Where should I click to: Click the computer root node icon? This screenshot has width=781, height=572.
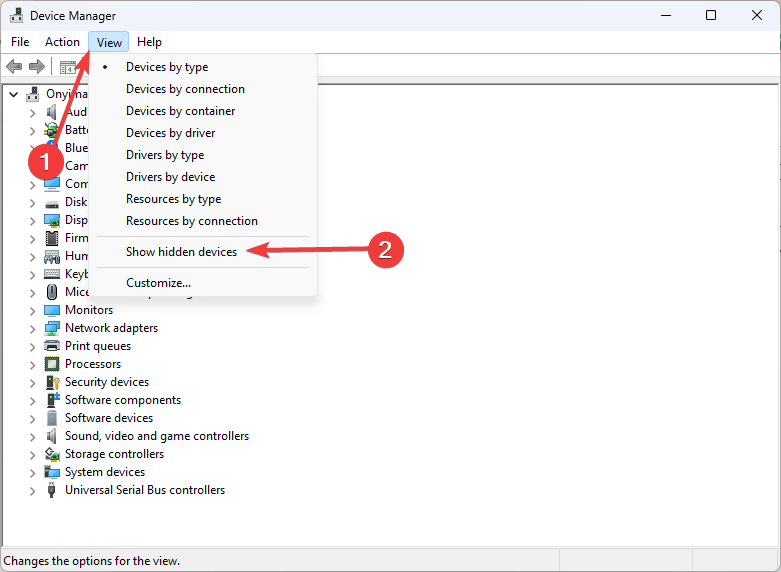[x=33, y=94]
